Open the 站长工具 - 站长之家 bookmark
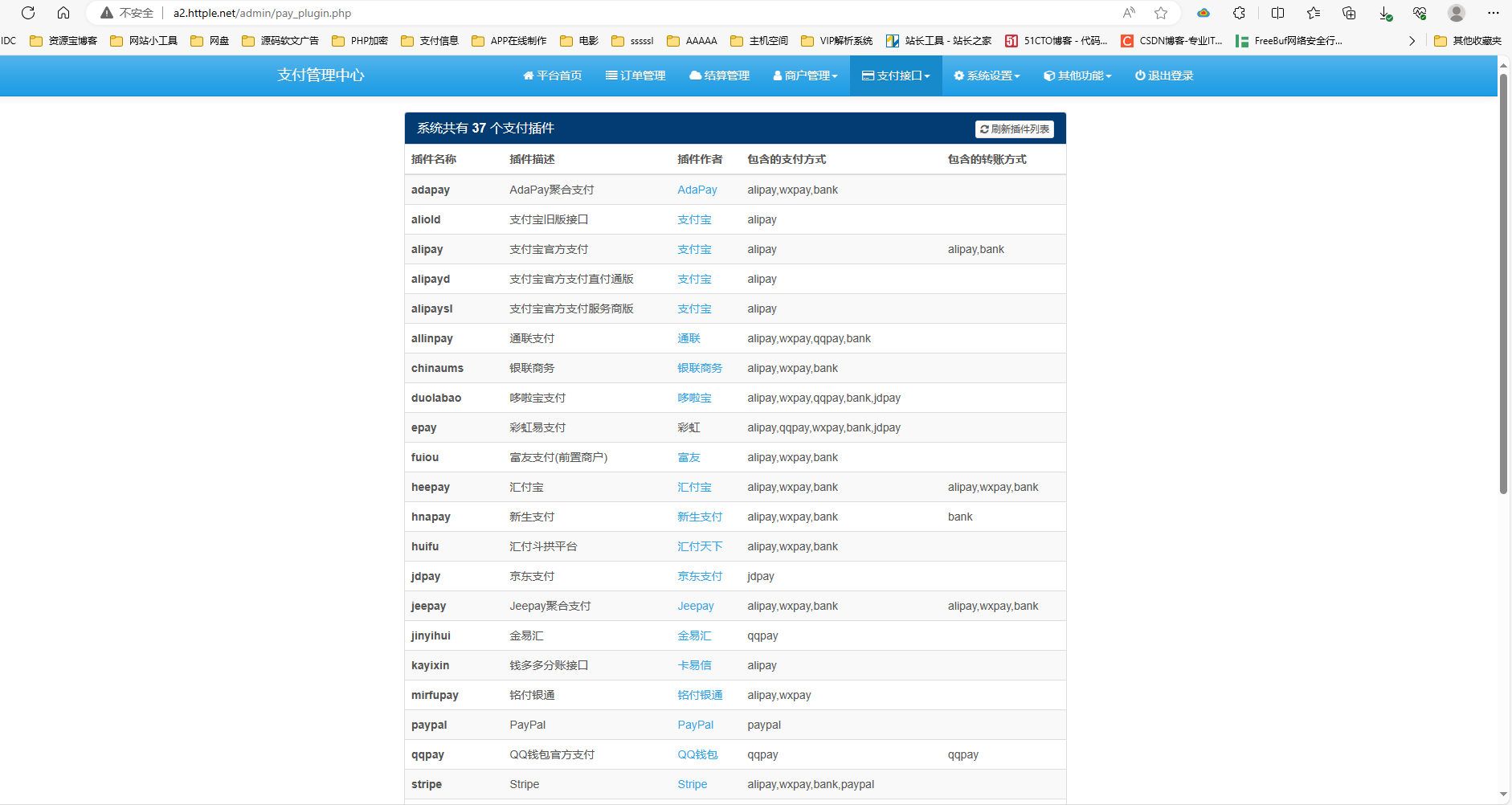Screen dimensions: 1512x805 (x=938, y=40)
